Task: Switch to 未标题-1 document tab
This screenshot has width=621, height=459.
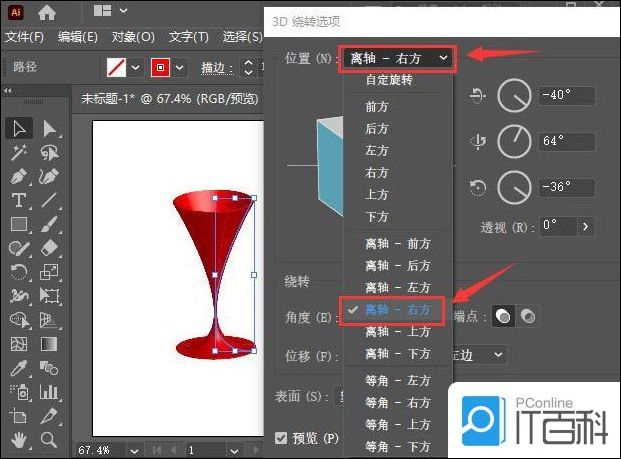Action: [x=170, y=98]
